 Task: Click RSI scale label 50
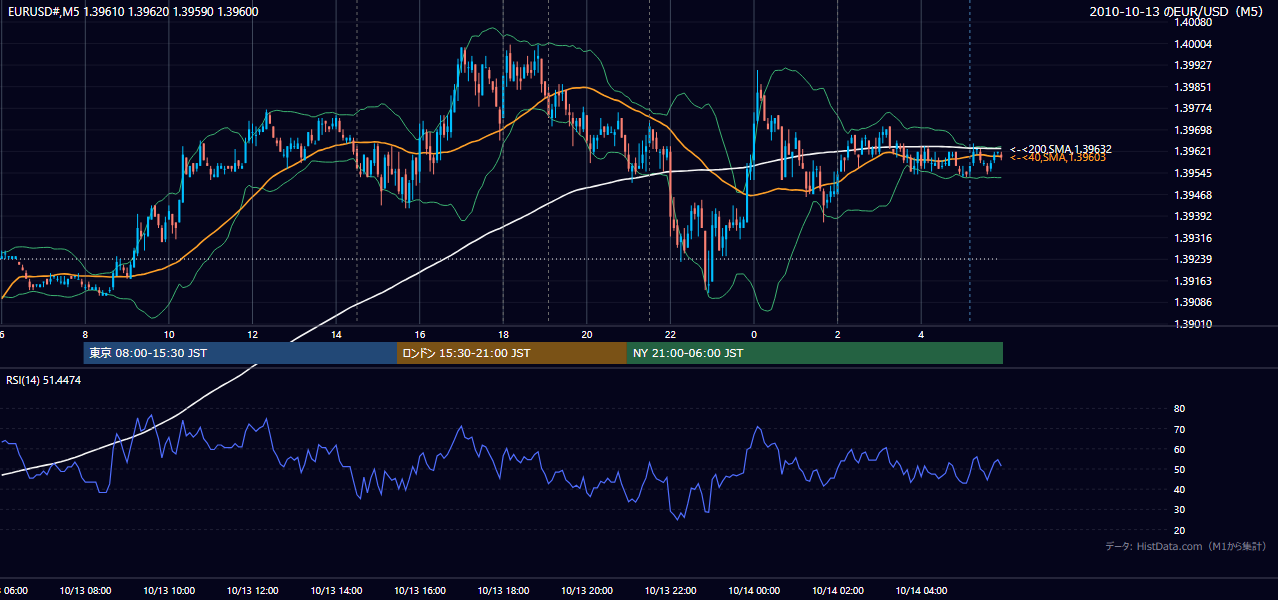1179,469
